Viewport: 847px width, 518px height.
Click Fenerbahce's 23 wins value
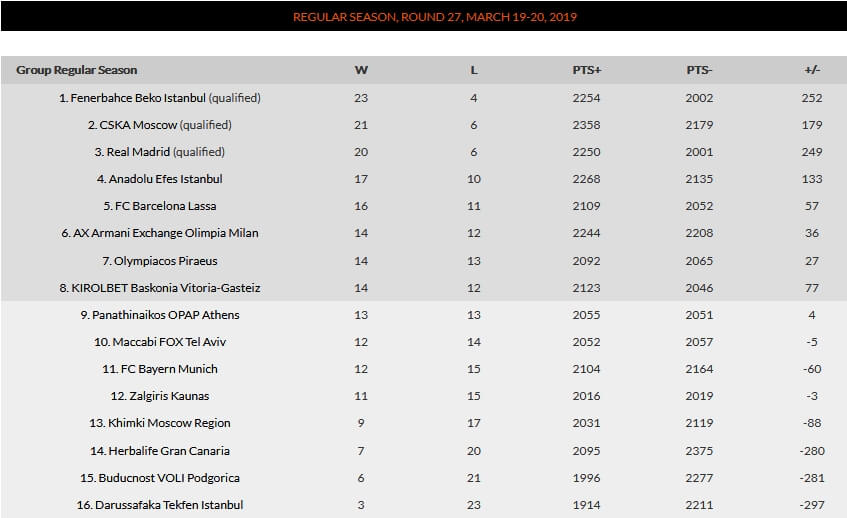361,98
